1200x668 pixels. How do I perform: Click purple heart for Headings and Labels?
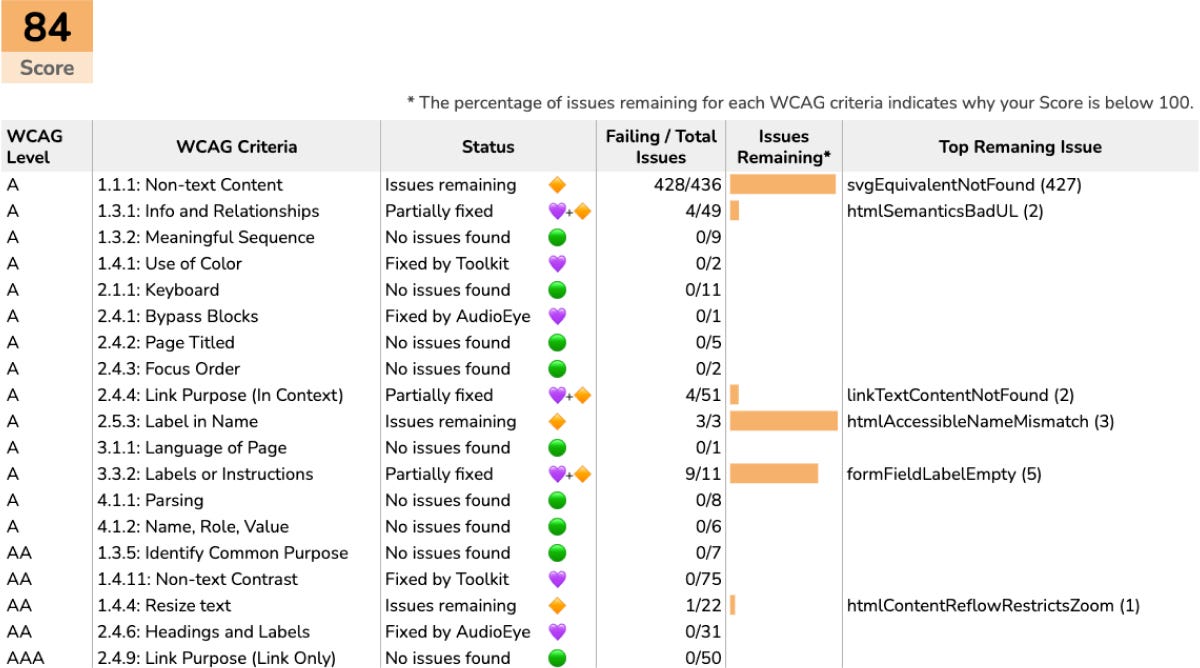[x=558, y=632]
